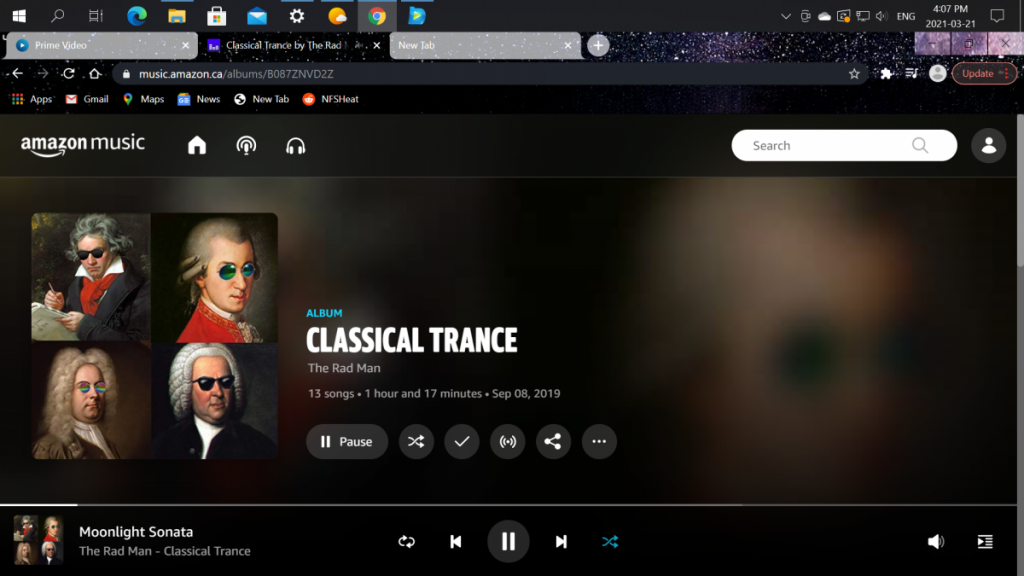
Task: Pause playback with the round player button
Action: click(x=508, y=541)
